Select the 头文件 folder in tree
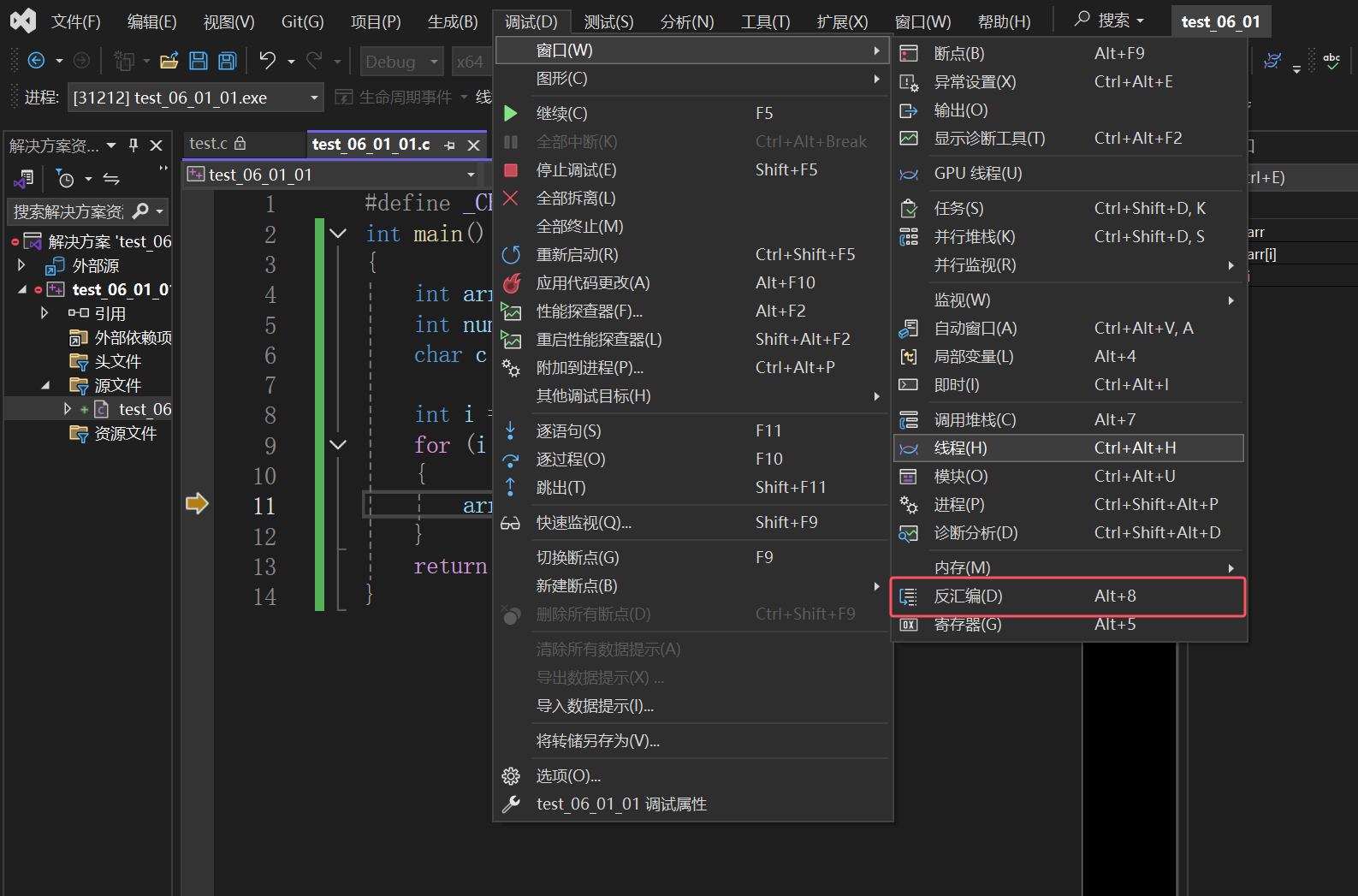The width and height of the screenshot is (1358, 896). pos(118,361)
